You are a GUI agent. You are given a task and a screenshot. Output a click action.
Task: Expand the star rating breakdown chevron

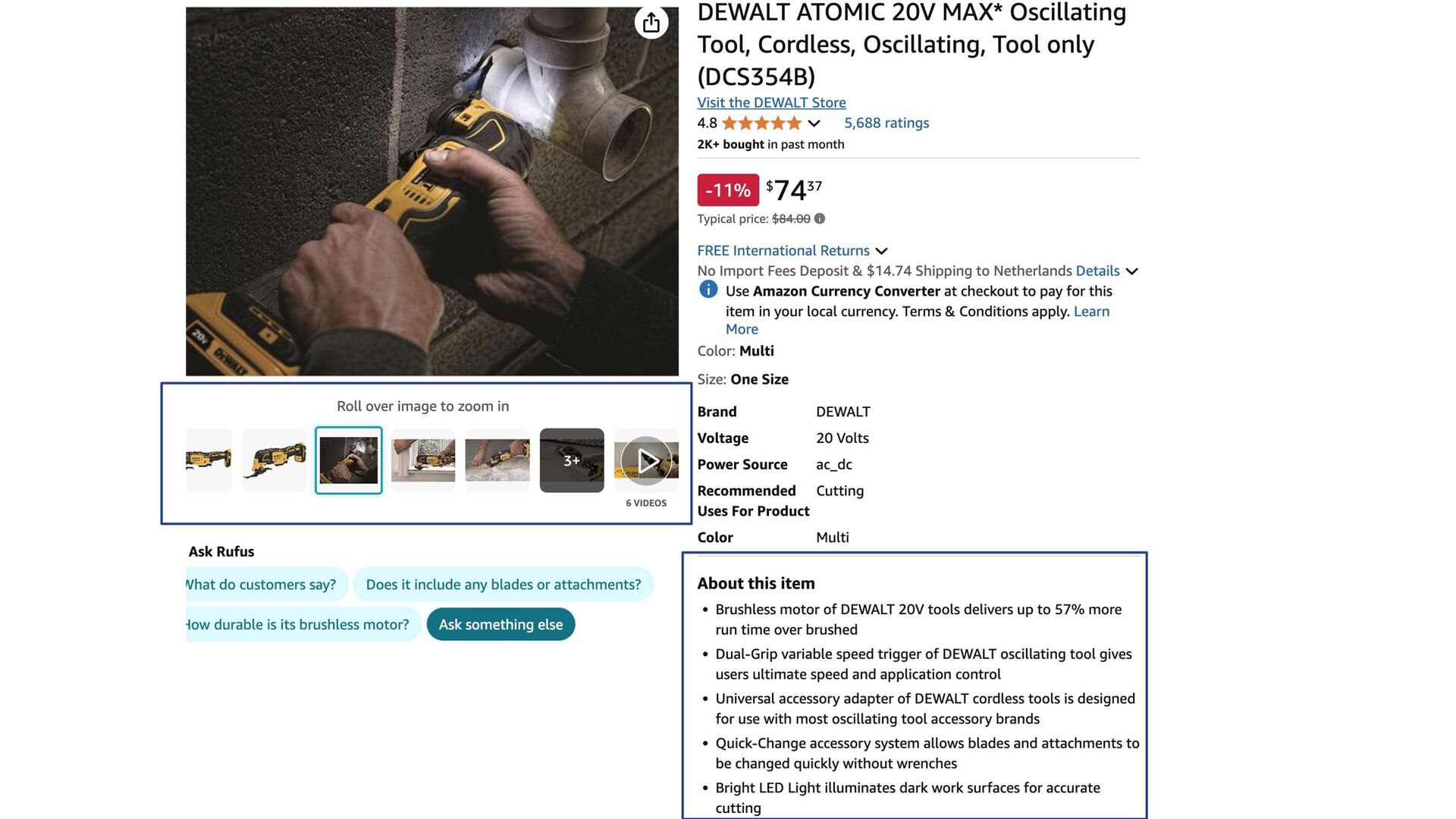(814, 124)
